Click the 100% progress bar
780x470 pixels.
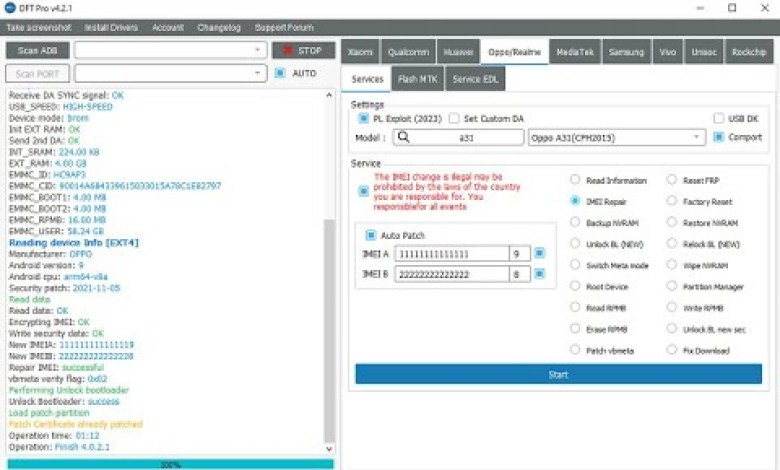[x=170, y=465]
